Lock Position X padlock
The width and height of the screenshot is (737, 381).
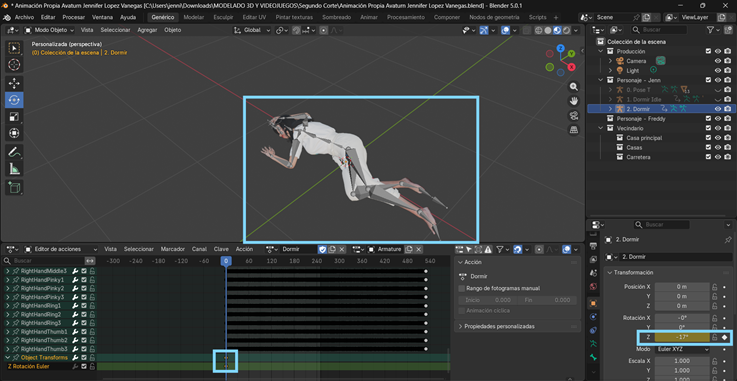714,287
